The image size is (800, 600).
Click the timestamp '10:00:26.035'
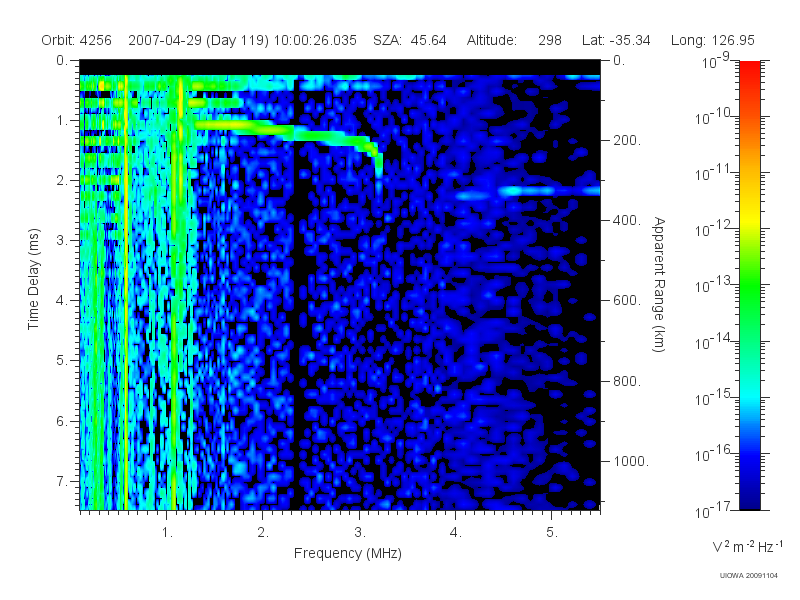click(x=315, y=40)
